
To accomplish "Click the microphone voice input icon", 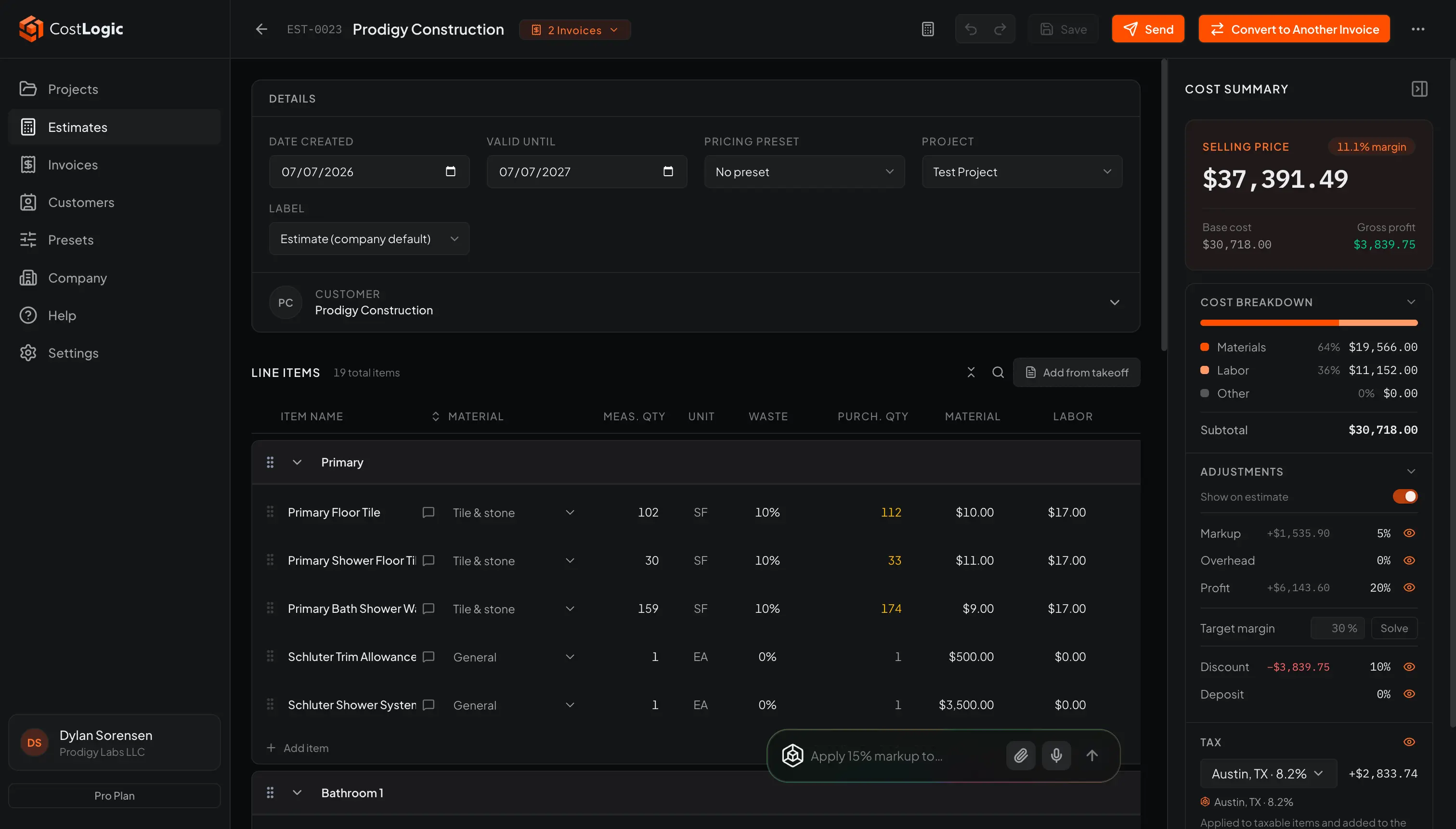I will 1056,755.
